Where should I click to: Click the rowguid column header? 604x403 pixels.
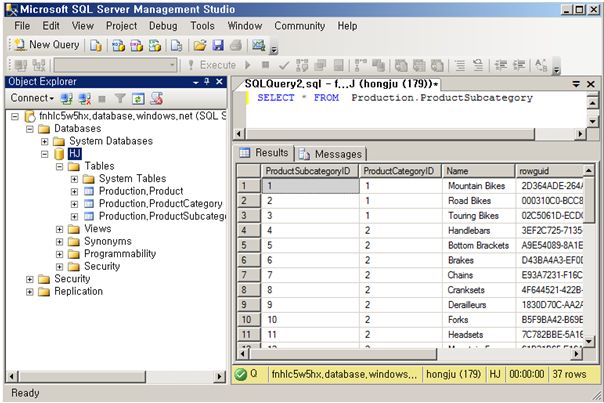tap(549, 171)
